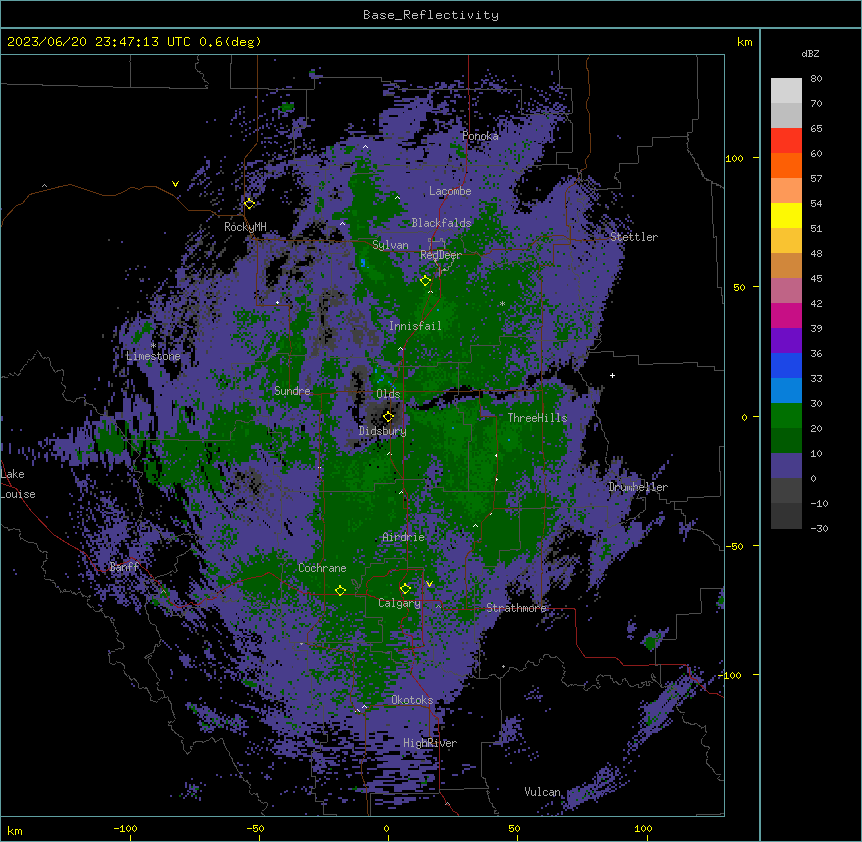Click the Calgary city label
Screen dimensions: 862x842
pyautogui.click(x=399, y=603)
